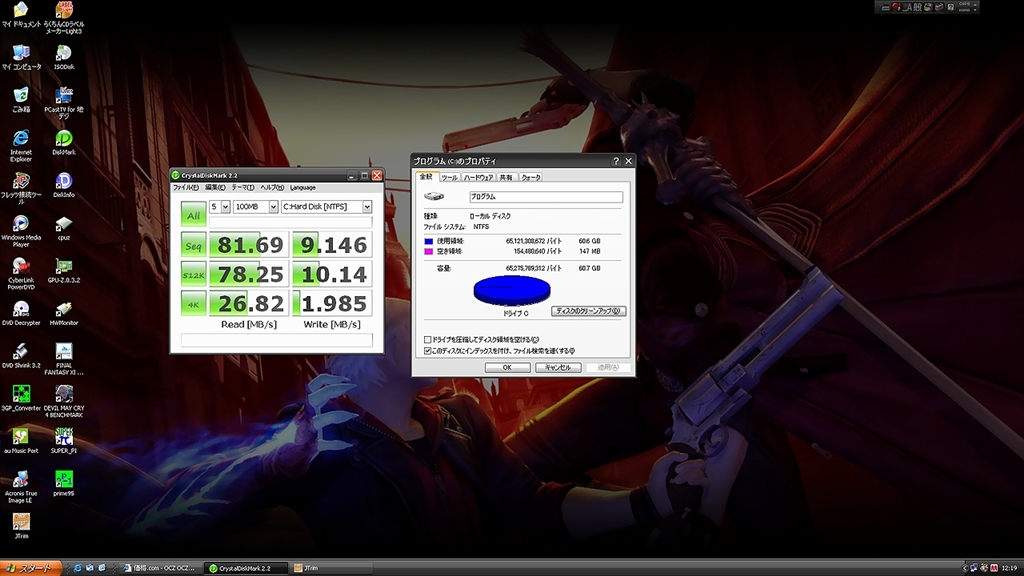
Task: Launch cpuz desktop shortcut
Action: pyautogui.click(x=64, y=229)
